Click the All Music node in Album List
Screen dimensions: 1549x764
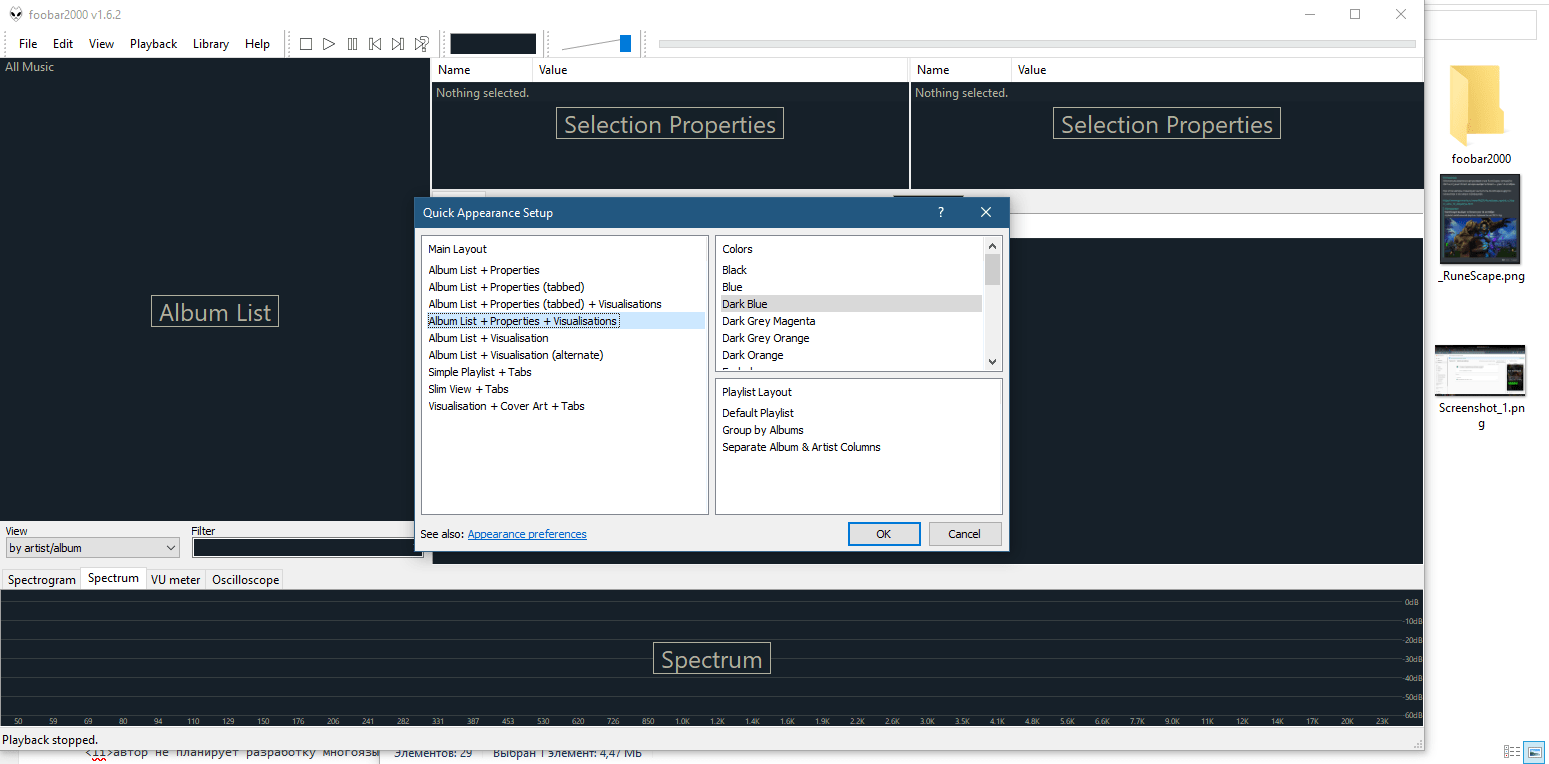pos(30,67)
